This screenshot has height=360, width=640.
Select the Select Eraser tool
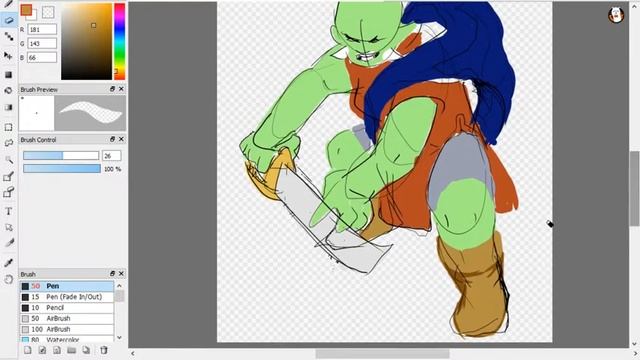(9, 192)
